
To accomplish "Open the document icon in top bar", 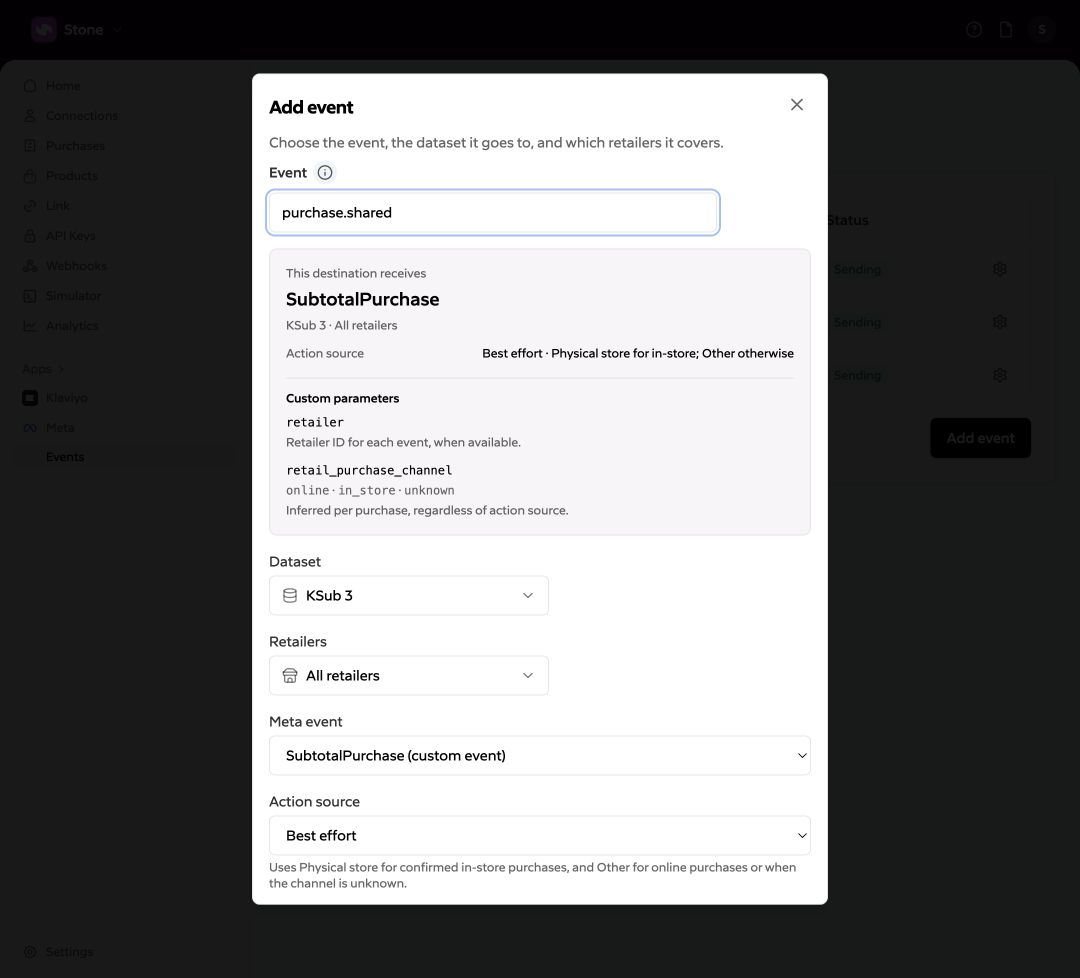I will click(1006, 30).
